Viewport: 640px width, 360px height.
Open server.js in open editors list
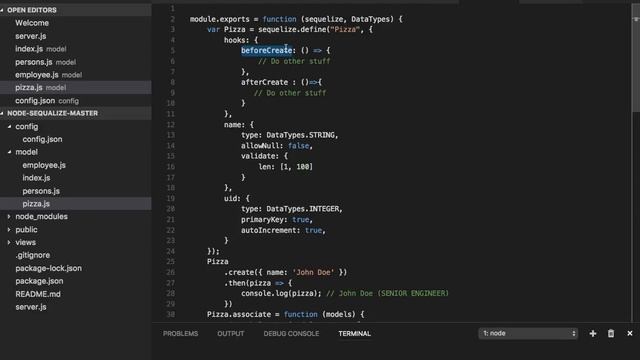click(x=31, y=36)
